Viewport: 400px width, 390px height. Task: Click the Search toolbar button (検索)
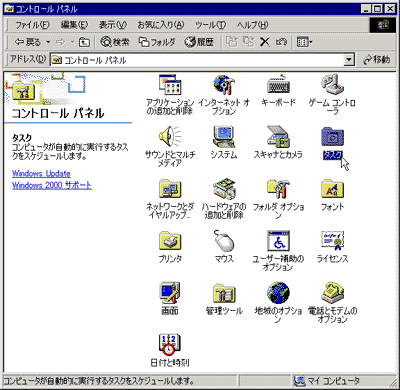[115, 42]
